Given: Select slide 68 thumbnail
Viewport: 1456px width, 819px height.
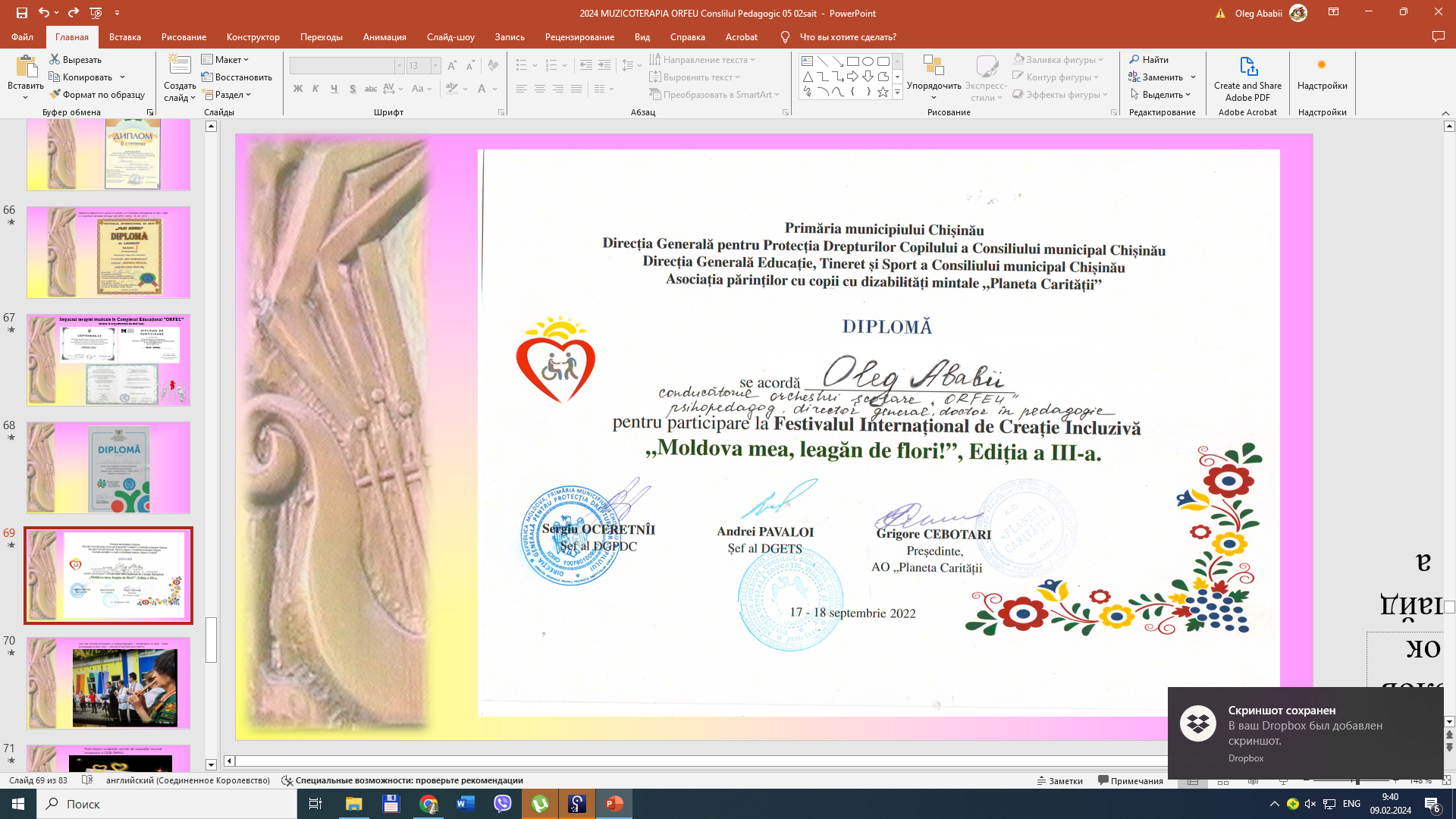Looking at the screenshot, I should coord(108,467).
